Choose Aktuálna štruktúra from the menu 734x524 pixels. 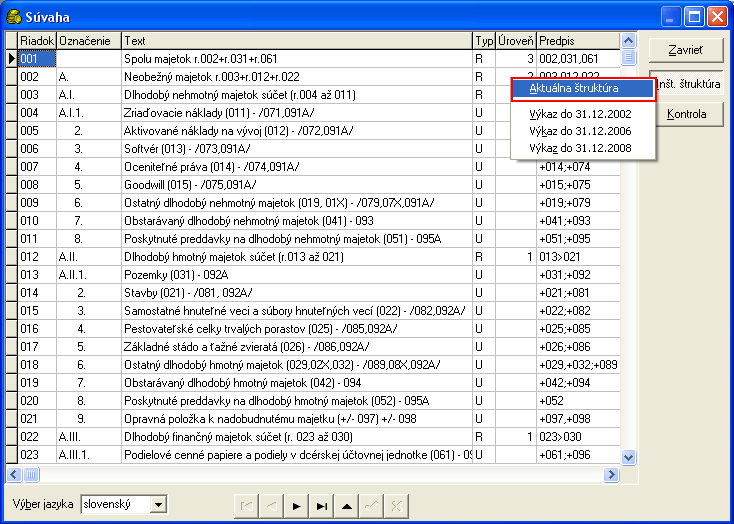[583, 89]
